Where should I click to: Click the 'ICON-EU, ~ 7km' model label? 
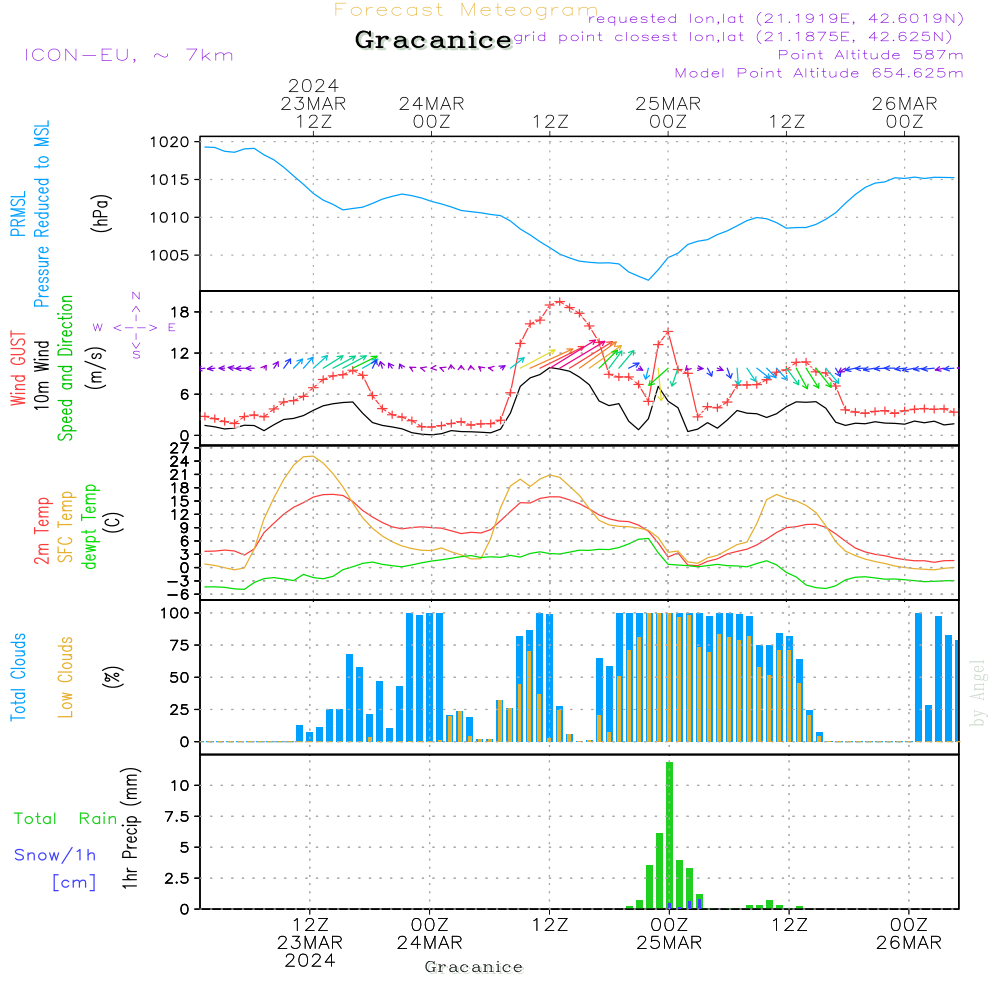129,55
